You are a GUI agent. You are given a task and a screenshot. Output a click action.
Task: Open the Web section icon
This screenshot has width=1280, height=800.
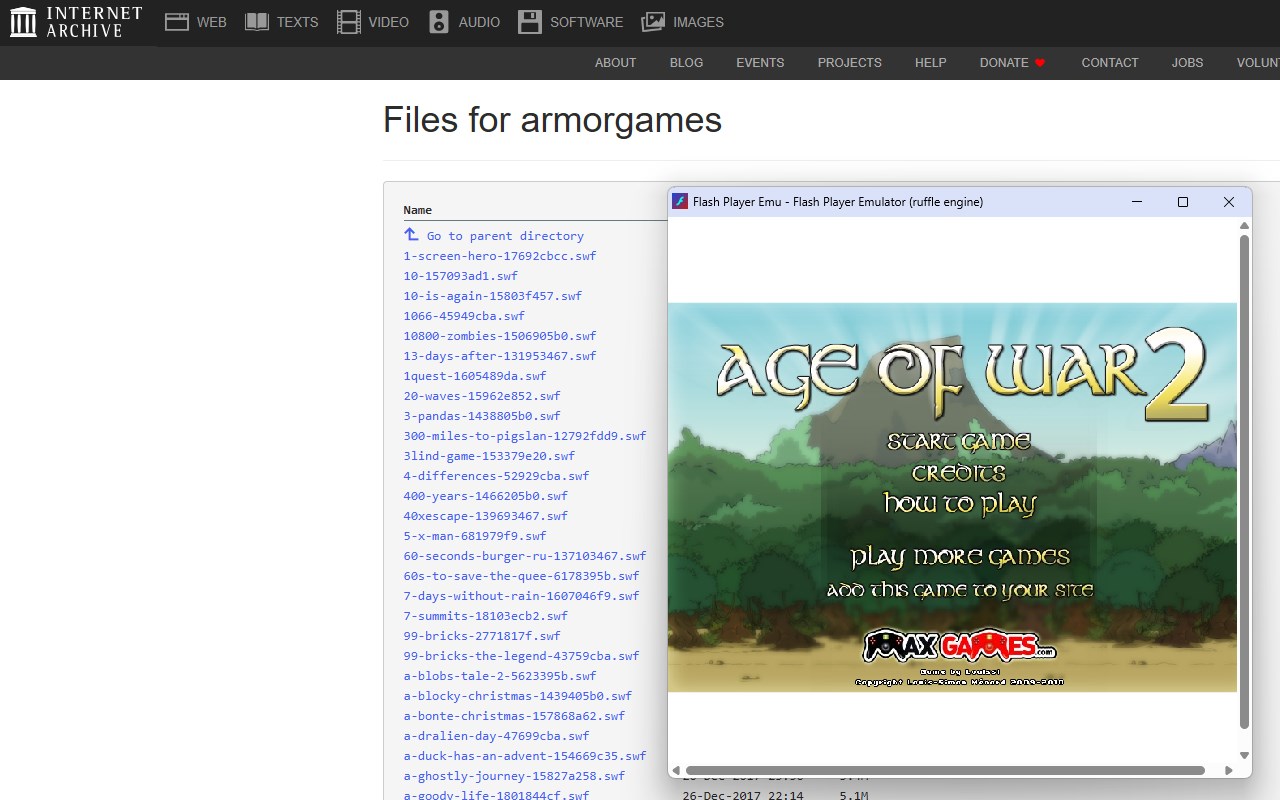177,22
